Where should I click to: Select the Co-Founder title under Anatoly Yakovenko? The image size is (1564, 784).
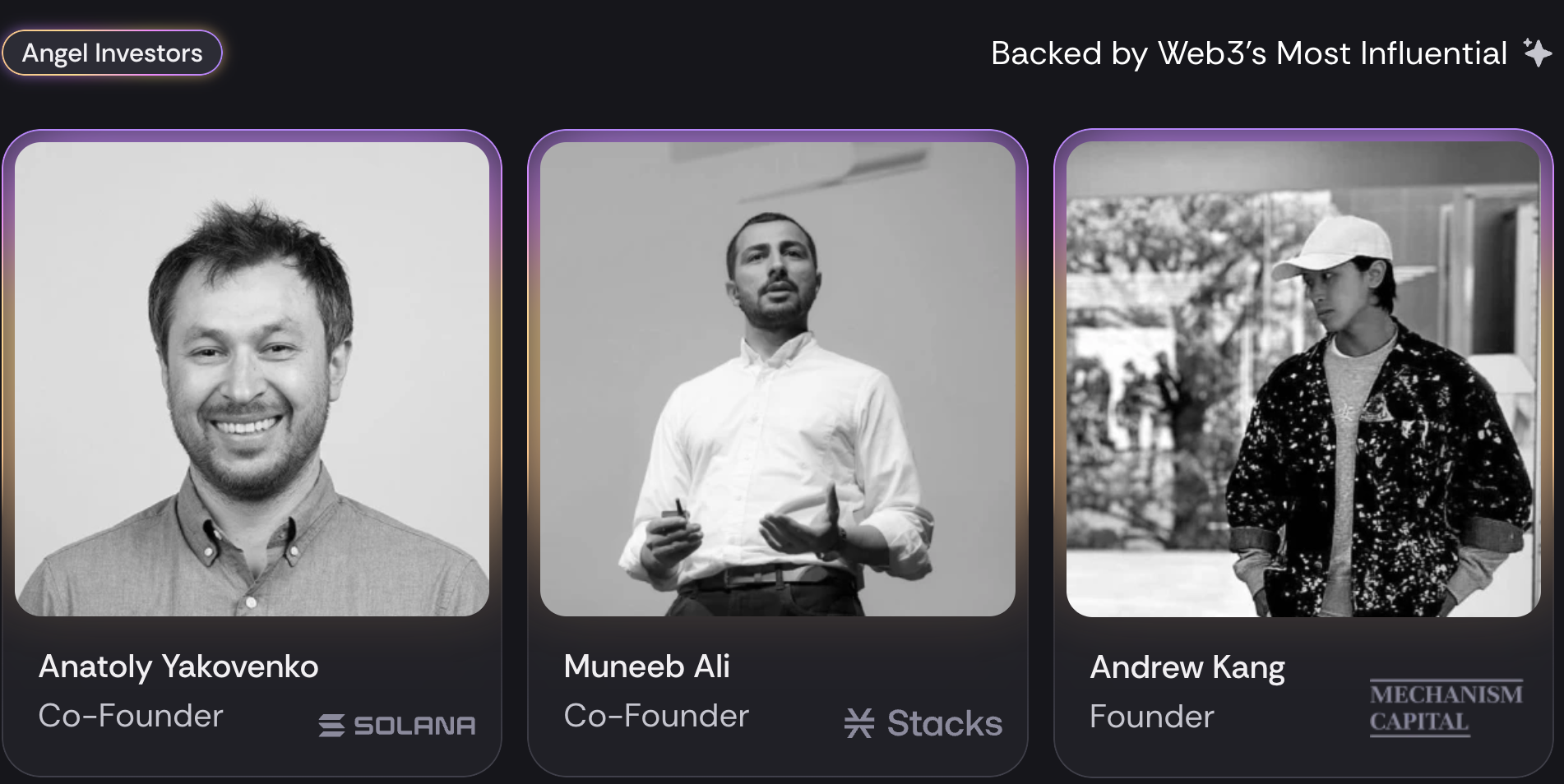point(131,716)
